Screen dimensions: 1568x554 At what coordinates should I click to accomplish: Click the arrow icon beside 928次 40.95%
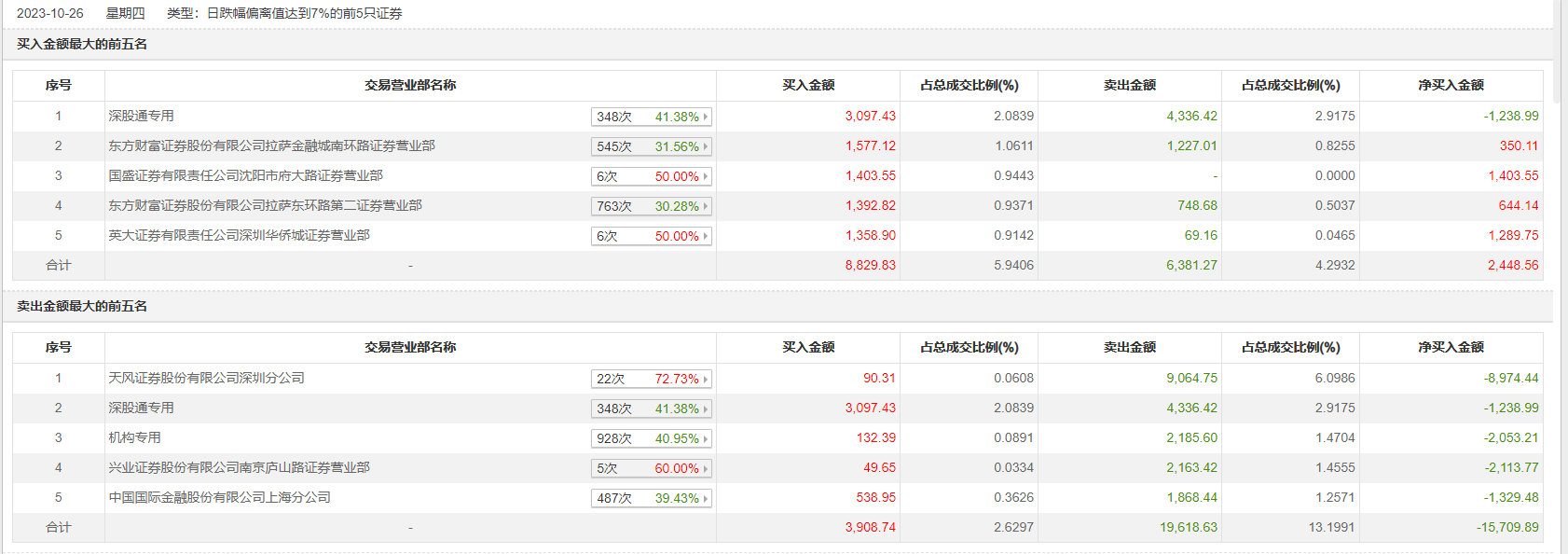[706, 438]
